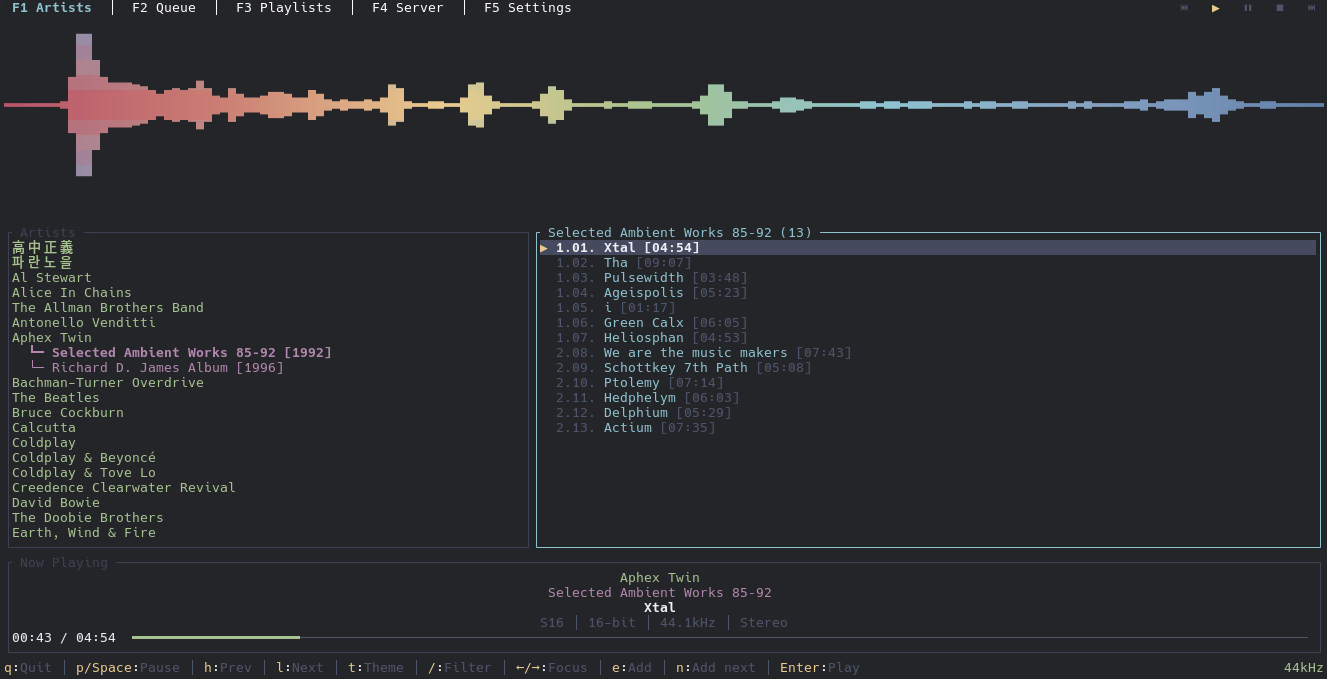Expand the Al Stewart artist

coord(52,278)
